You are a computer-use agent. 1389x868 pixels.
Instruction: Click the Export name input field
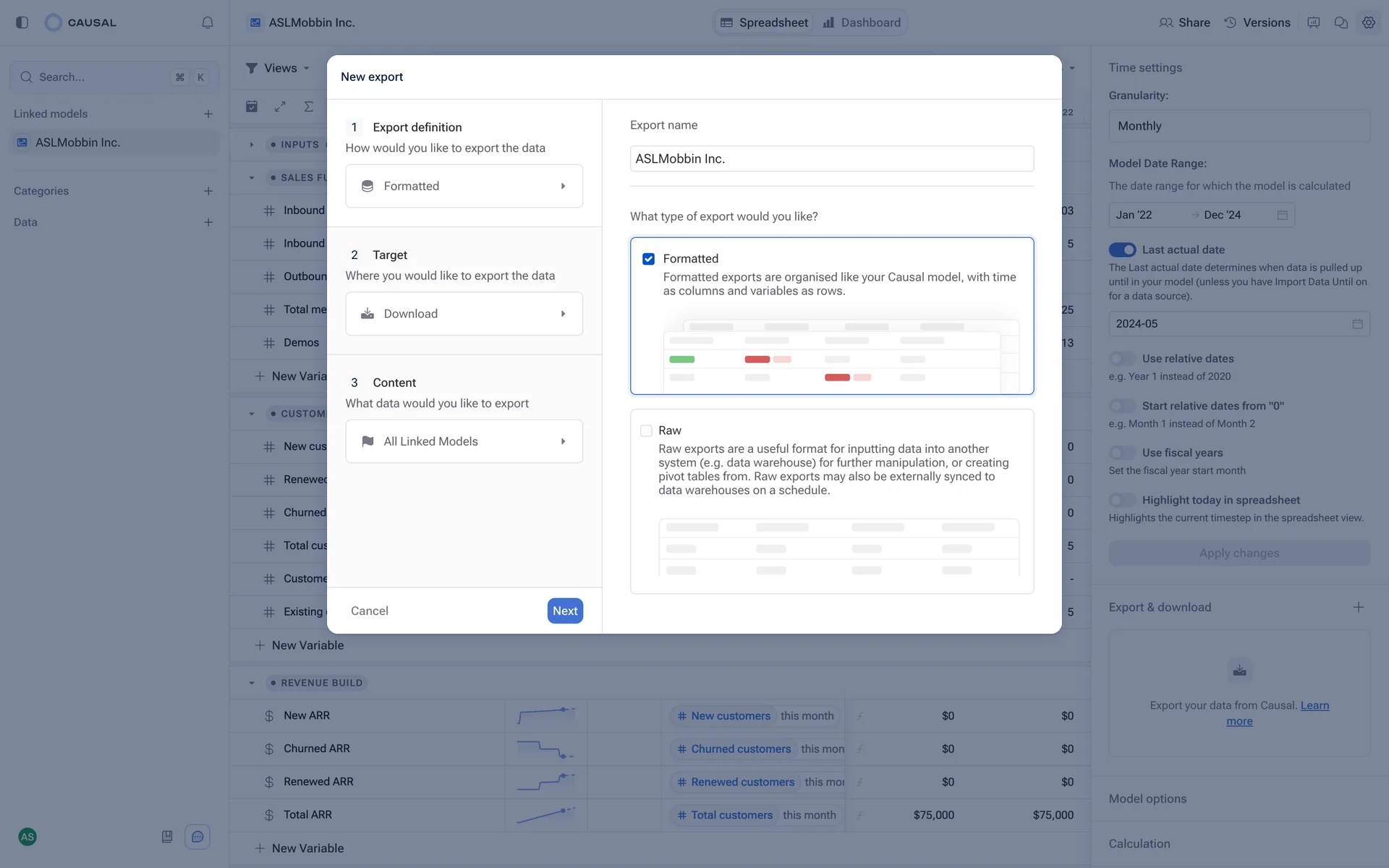[831, 158]
